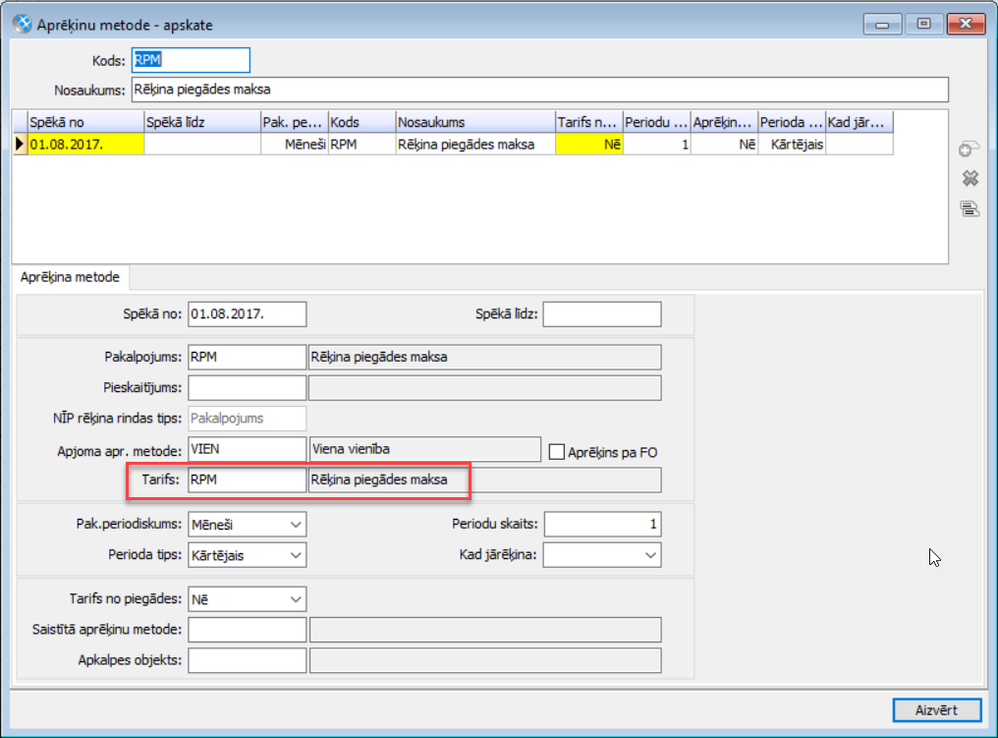The width and height of the screenshot is (998, 738).
Task: Click the Tarifs code field containing RPM
Action: point(246,480)
